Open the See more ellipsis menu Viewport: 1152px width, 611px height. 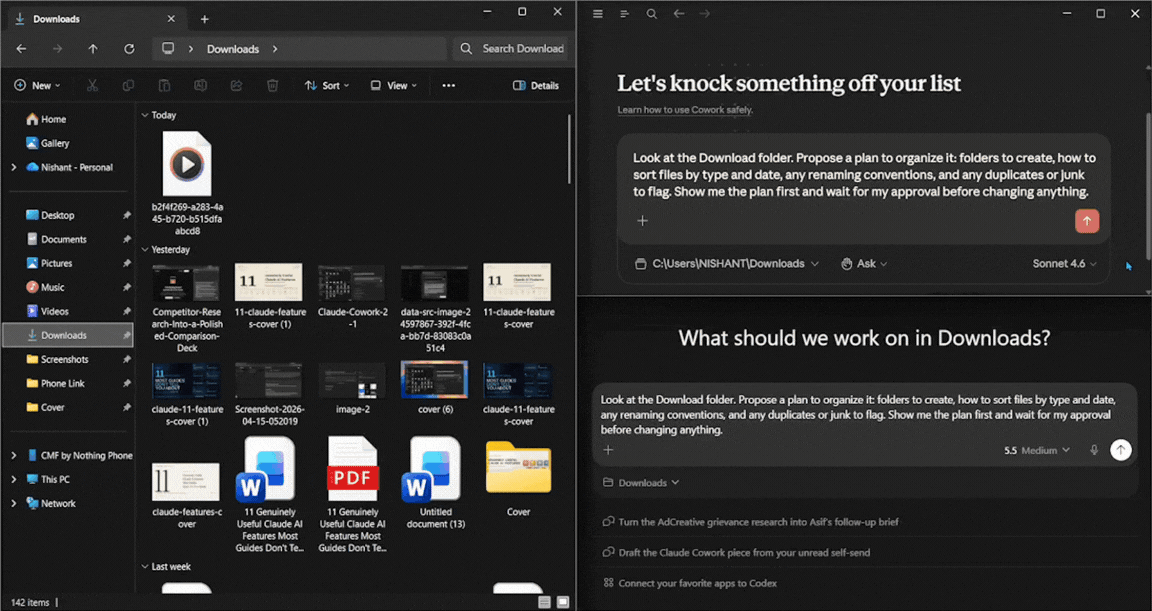[448, 85]
